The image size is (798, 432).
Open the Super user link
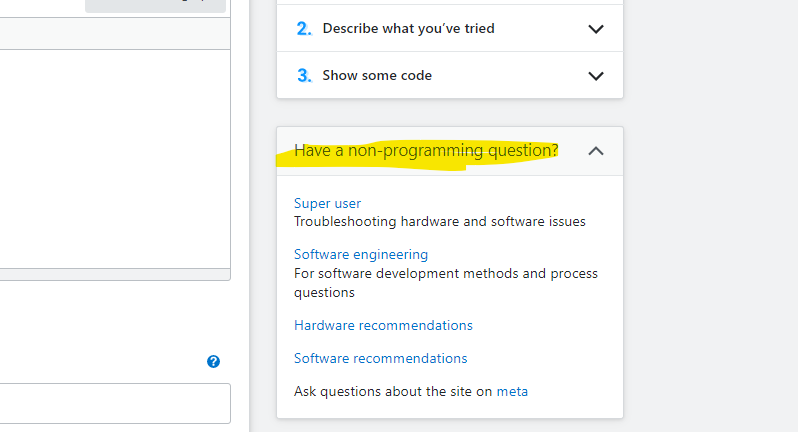[327, 203]
